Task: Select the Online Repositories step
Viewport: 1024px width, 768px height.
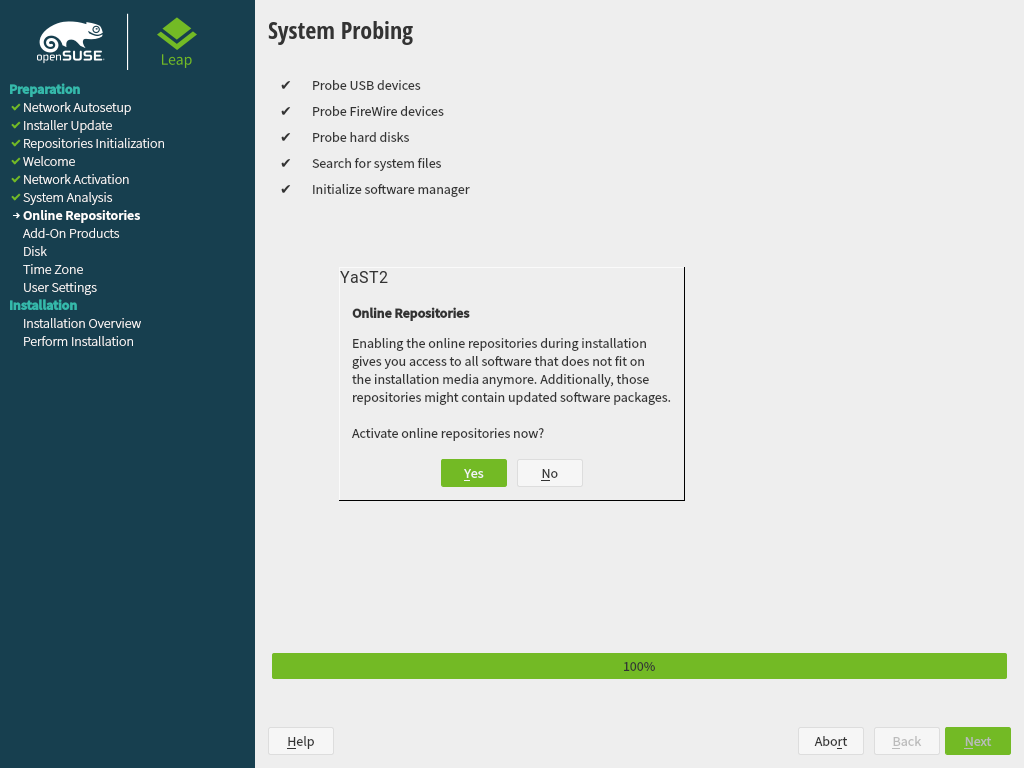Action: (x=82, y=215)
